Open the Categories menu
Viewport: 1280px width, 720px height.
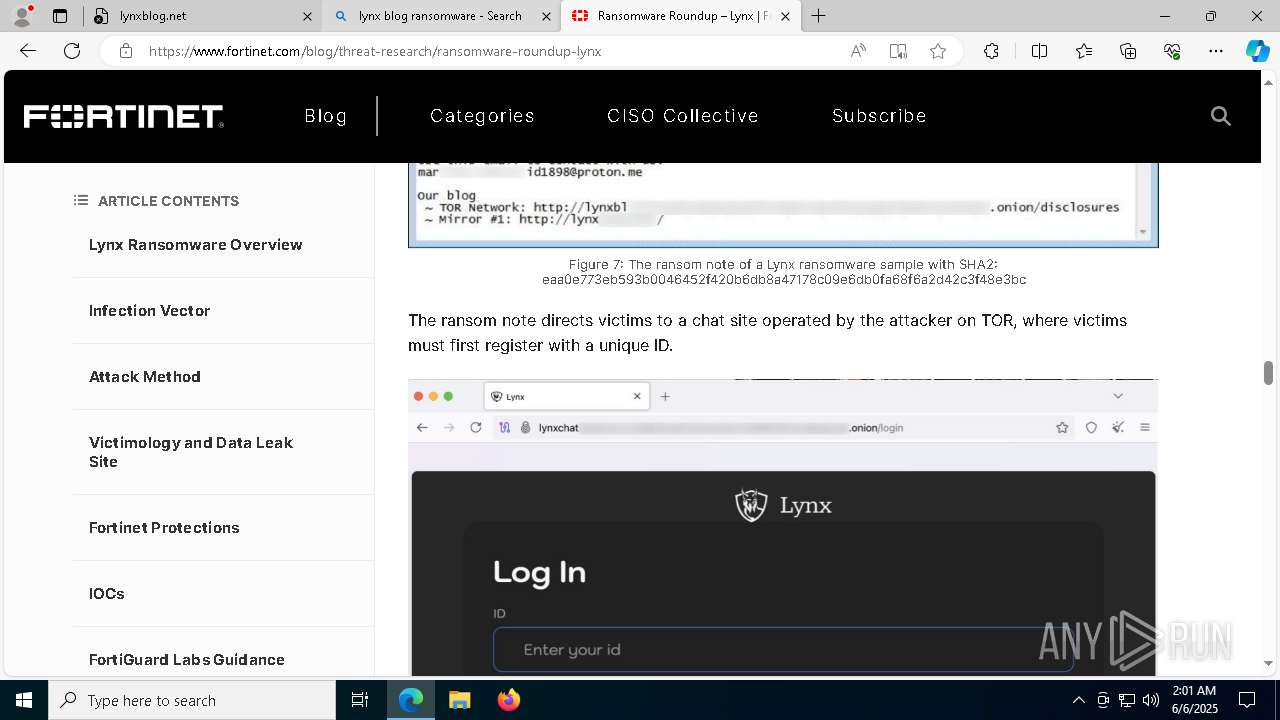point(482,116)
